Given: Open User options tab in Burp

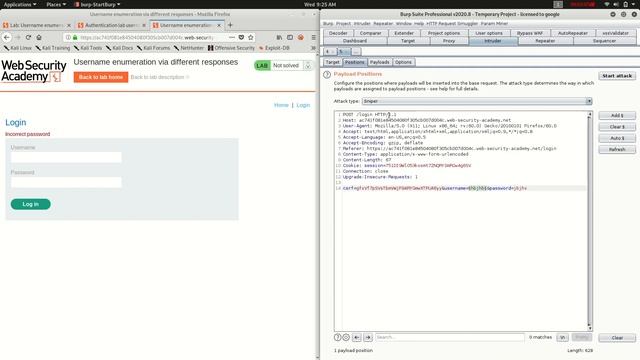Looking at the screenshot, I should 489,33.
